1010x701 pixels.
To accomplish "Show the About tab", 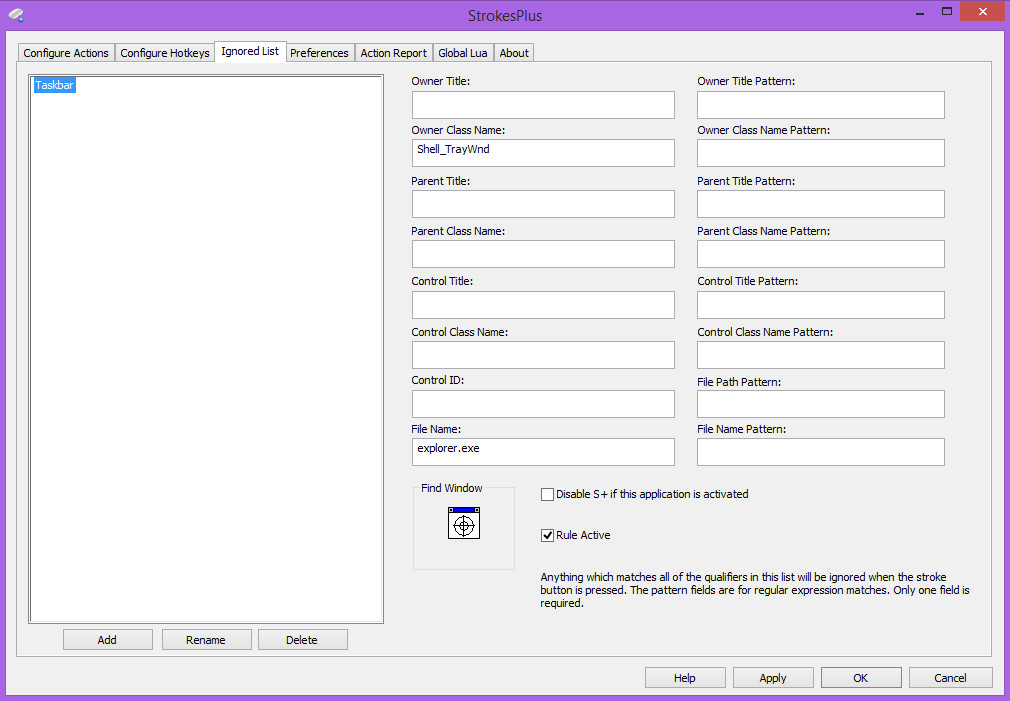I will point(514,53).
